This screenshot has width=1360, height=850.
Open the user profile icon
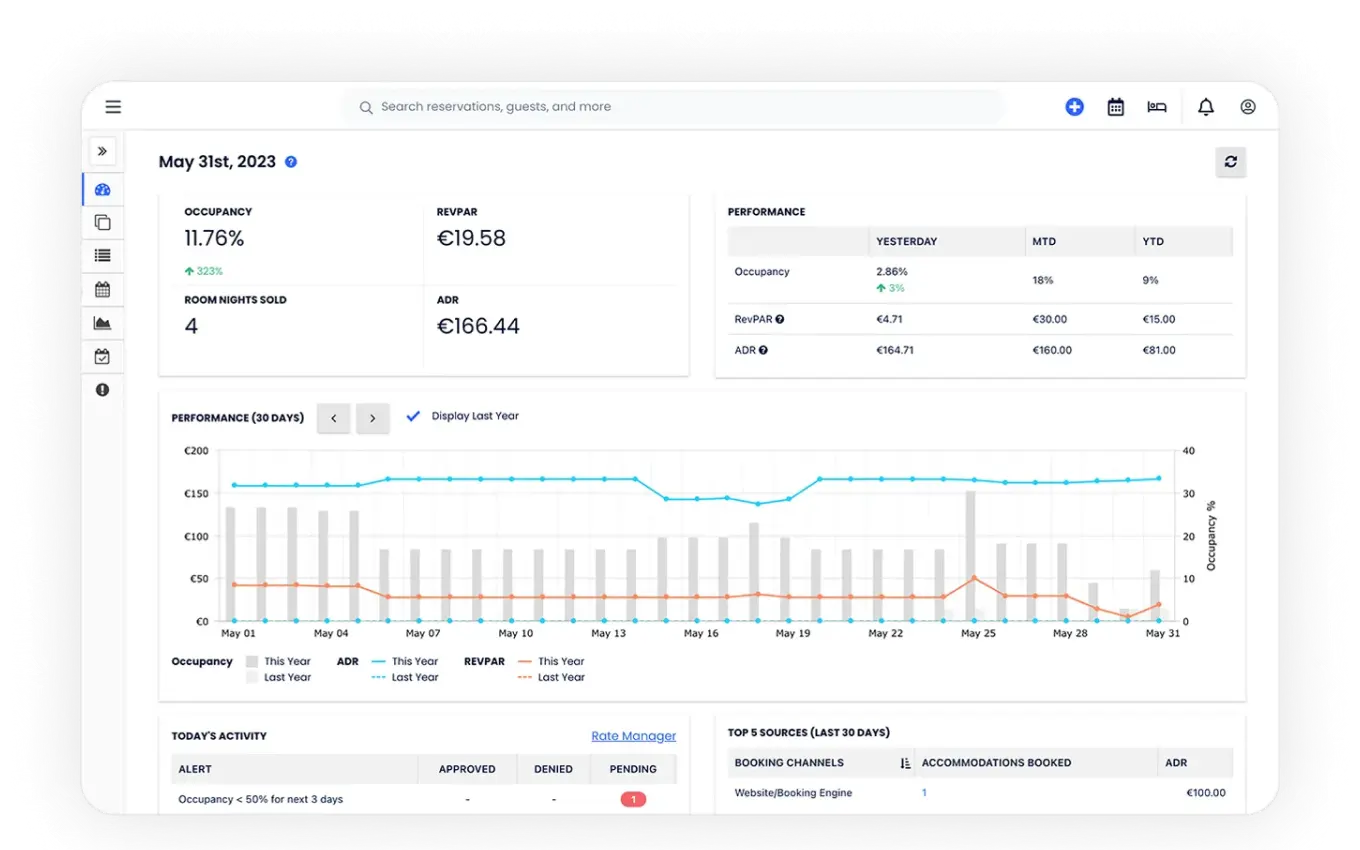point(1247,106)
